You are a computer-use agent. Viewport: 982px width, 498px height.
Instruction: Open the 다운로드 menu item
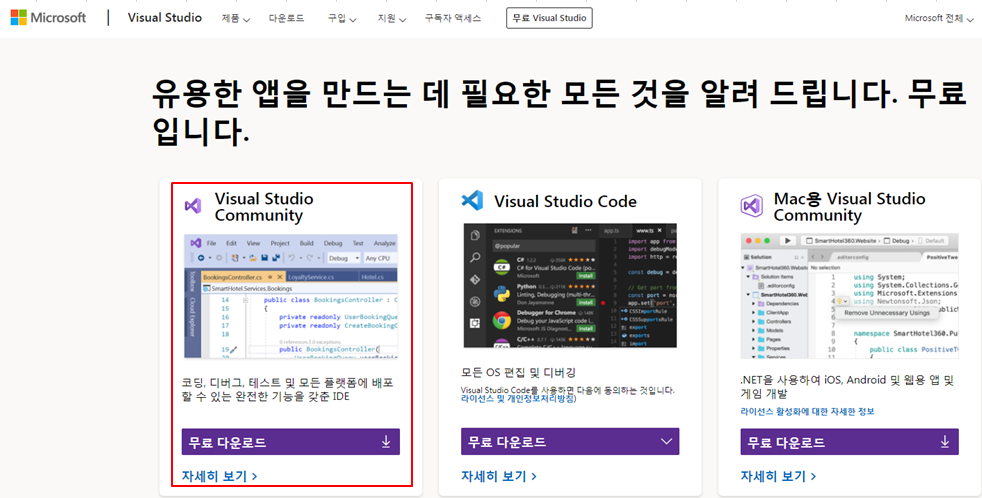click(286, 18)
